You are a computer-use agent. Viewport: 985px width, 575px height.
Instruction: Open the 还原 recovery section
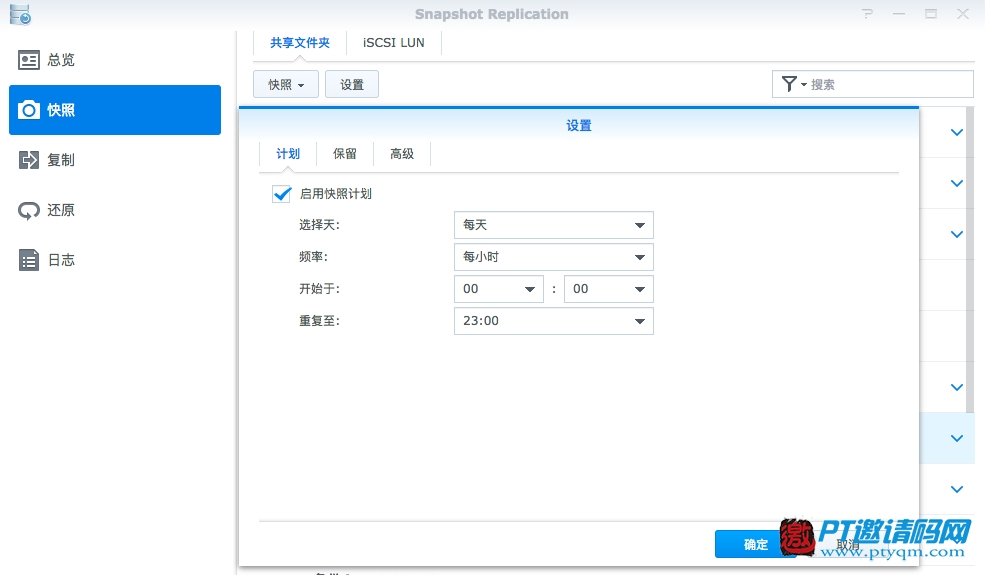click(115, 210)
